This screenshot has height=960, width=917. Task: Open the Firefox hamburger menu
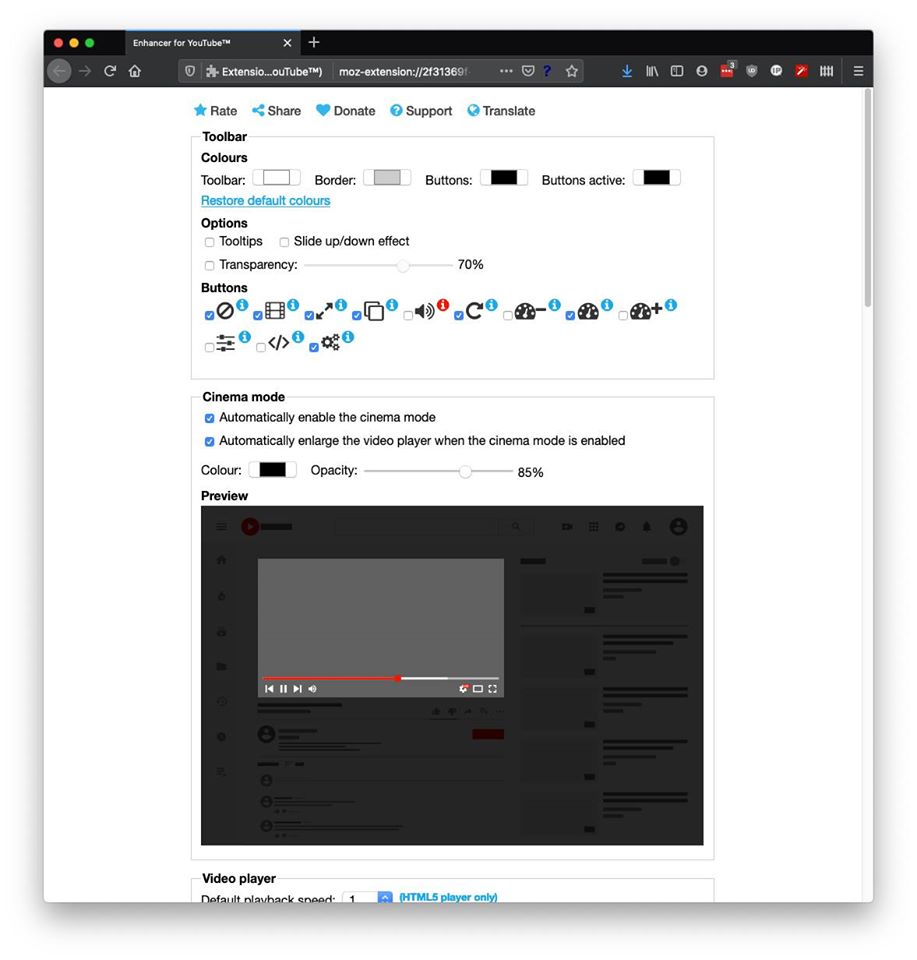point(858,71)
